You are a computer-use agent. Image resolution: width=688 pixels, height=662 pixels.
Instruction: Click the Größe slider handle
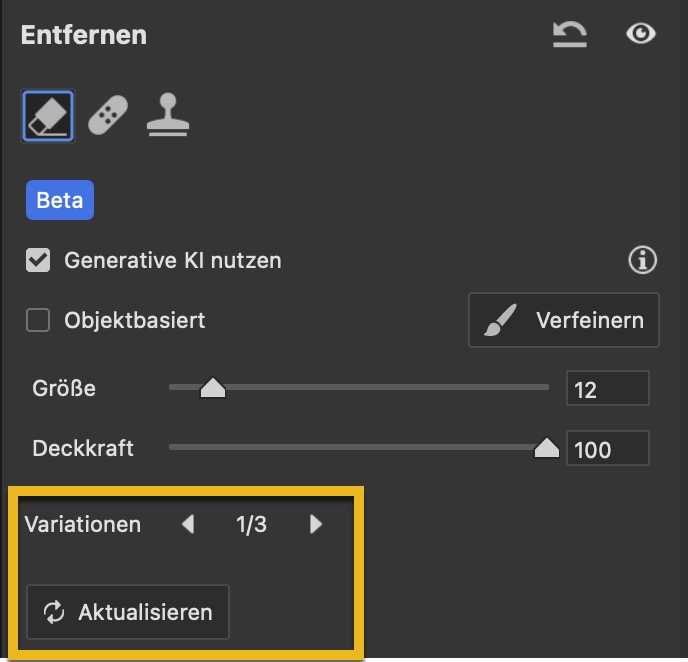pyautogui.click(x=213, y=388)
